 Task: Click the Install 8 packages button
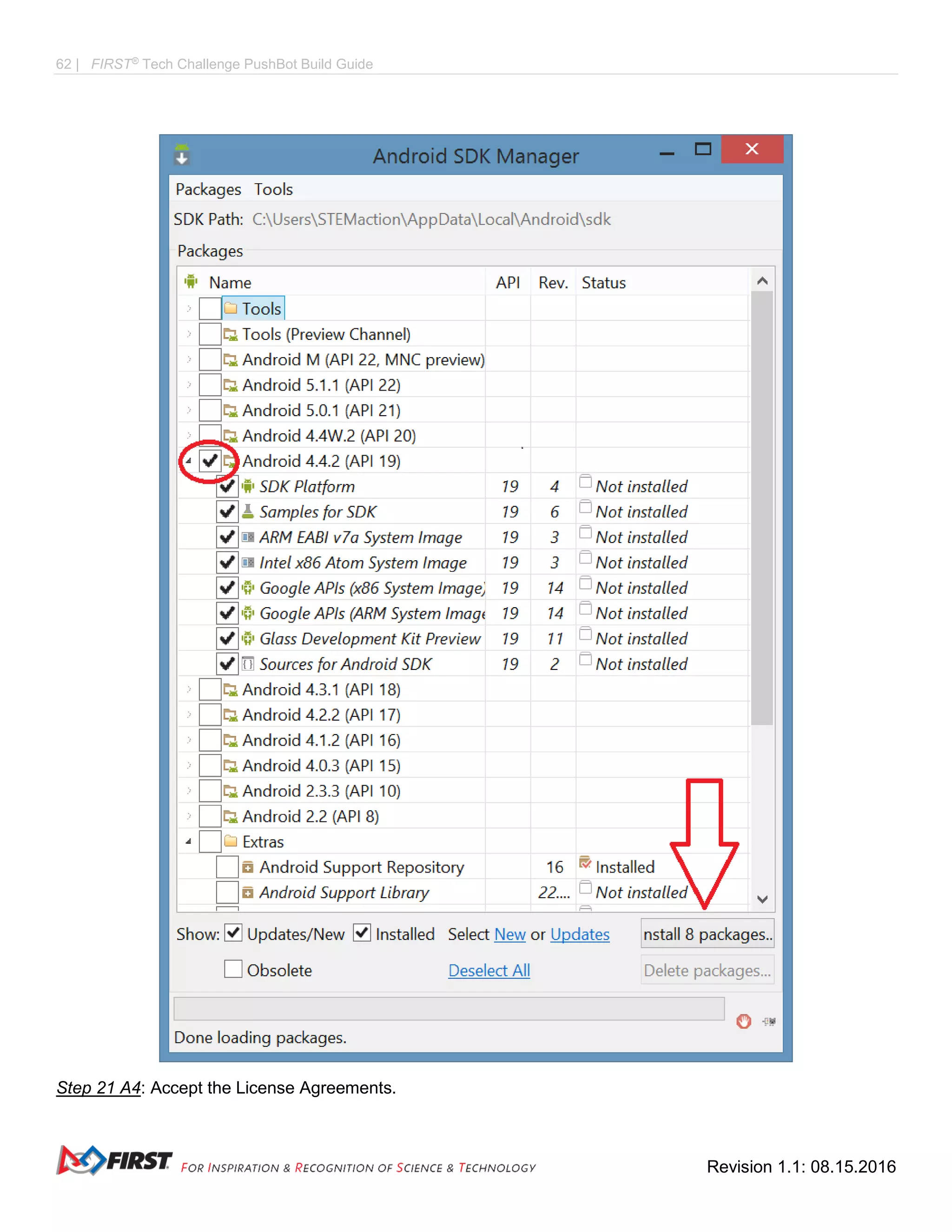707,934
